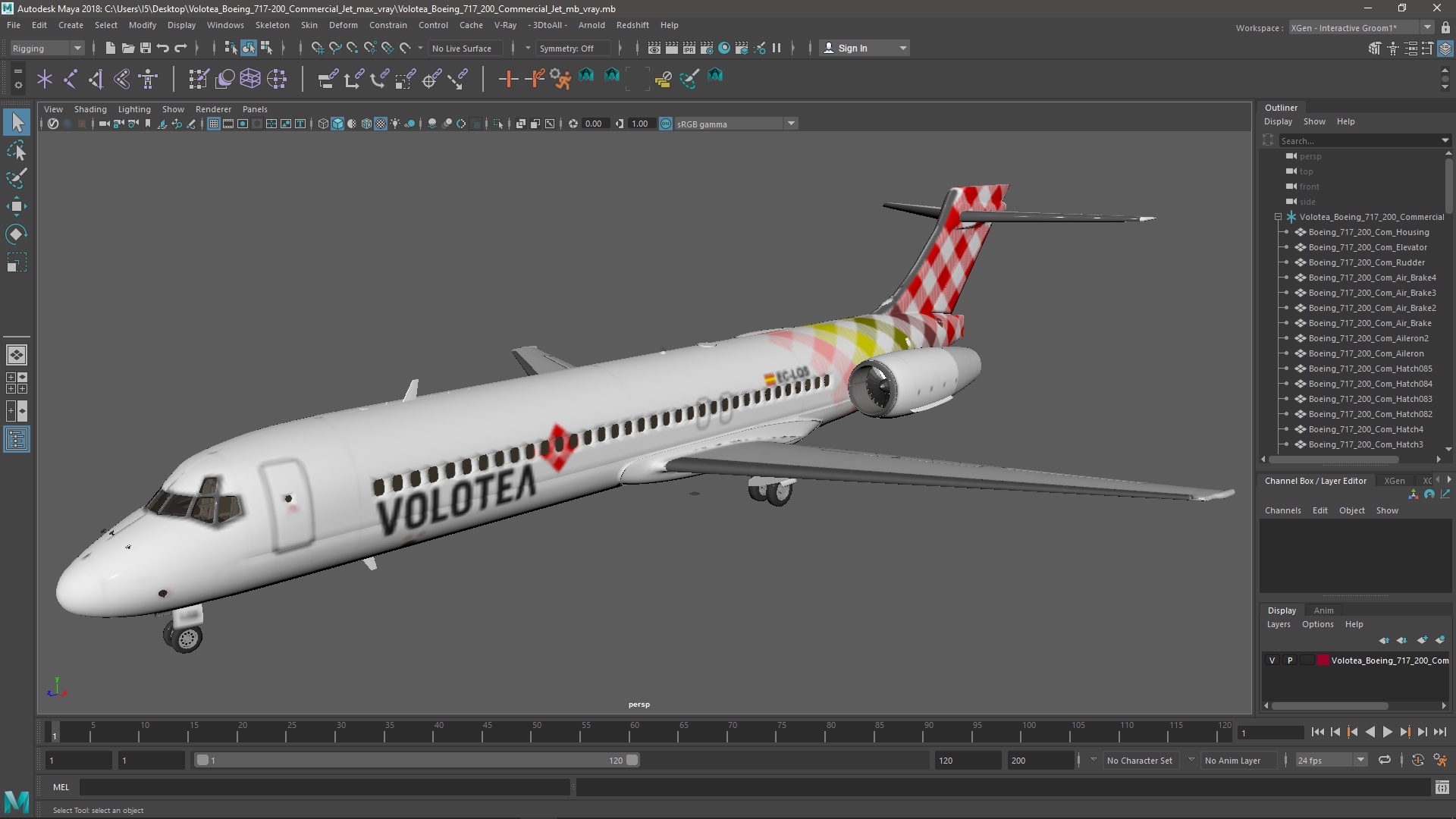Viewport: 1456px width, 819px height.
Task: Open the Skeleton menu
Action: (272, 25)
